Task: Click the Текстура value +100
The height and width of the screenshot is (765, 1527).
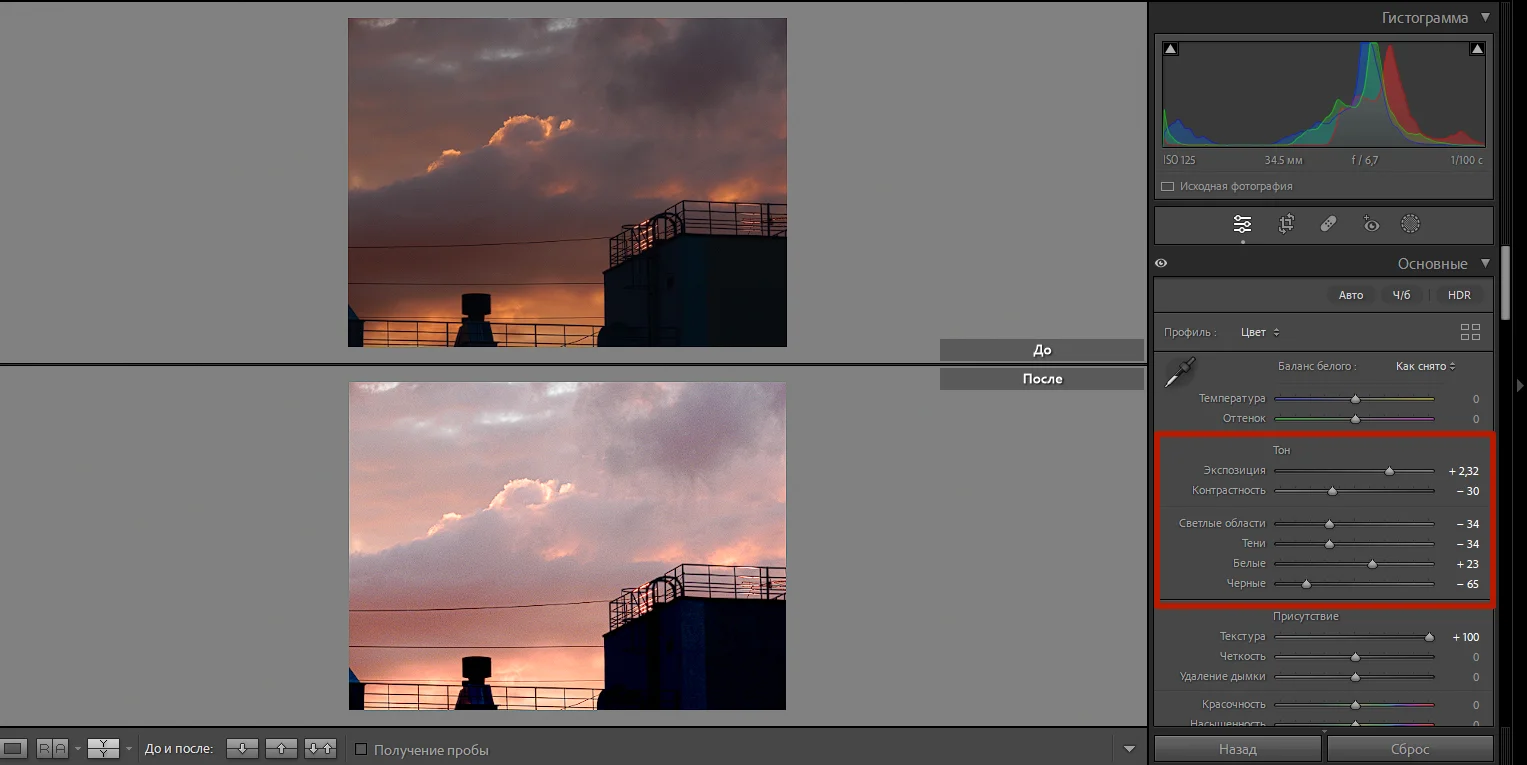Action: (1465, 637)
